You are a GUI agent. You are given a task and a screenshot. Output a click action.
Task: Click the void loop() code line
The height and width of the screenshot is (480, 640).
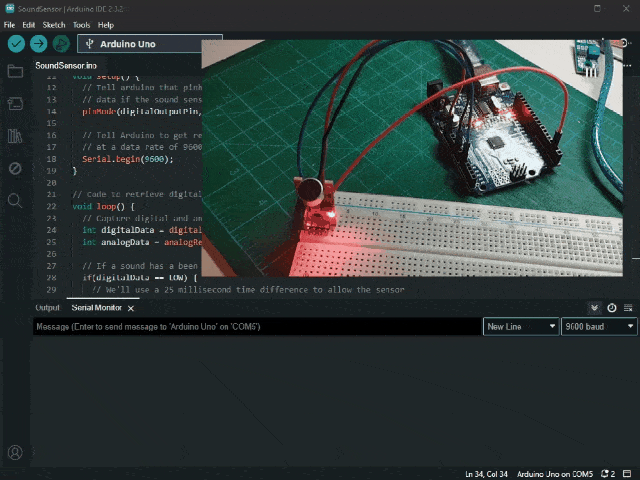pos(103,206)
